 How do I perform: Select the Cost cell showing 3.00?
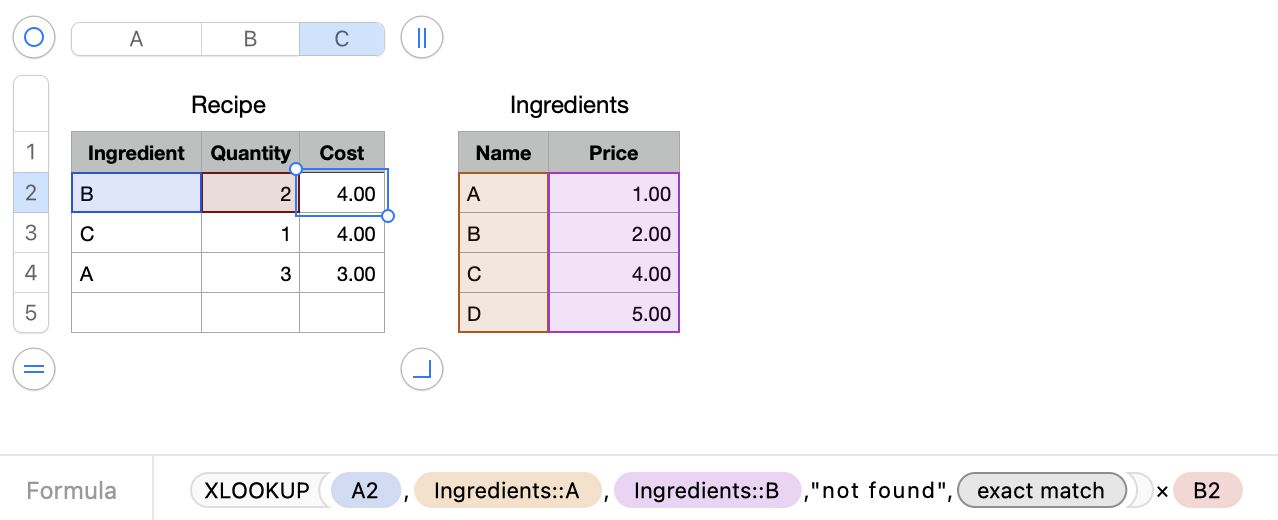click(342, 274)
